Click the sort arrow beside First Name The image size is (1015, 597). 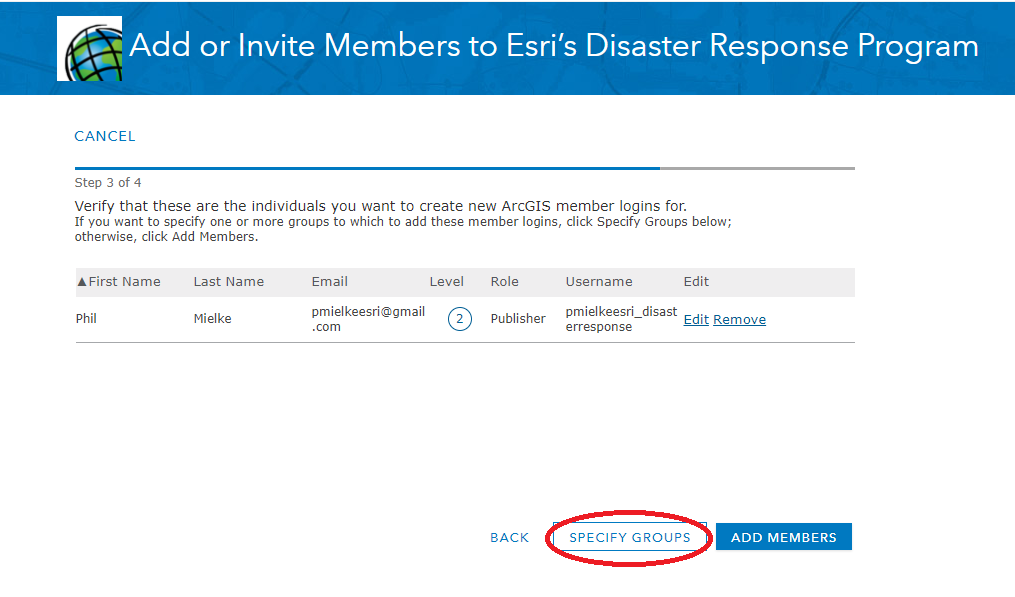click(x=82, y=282)
